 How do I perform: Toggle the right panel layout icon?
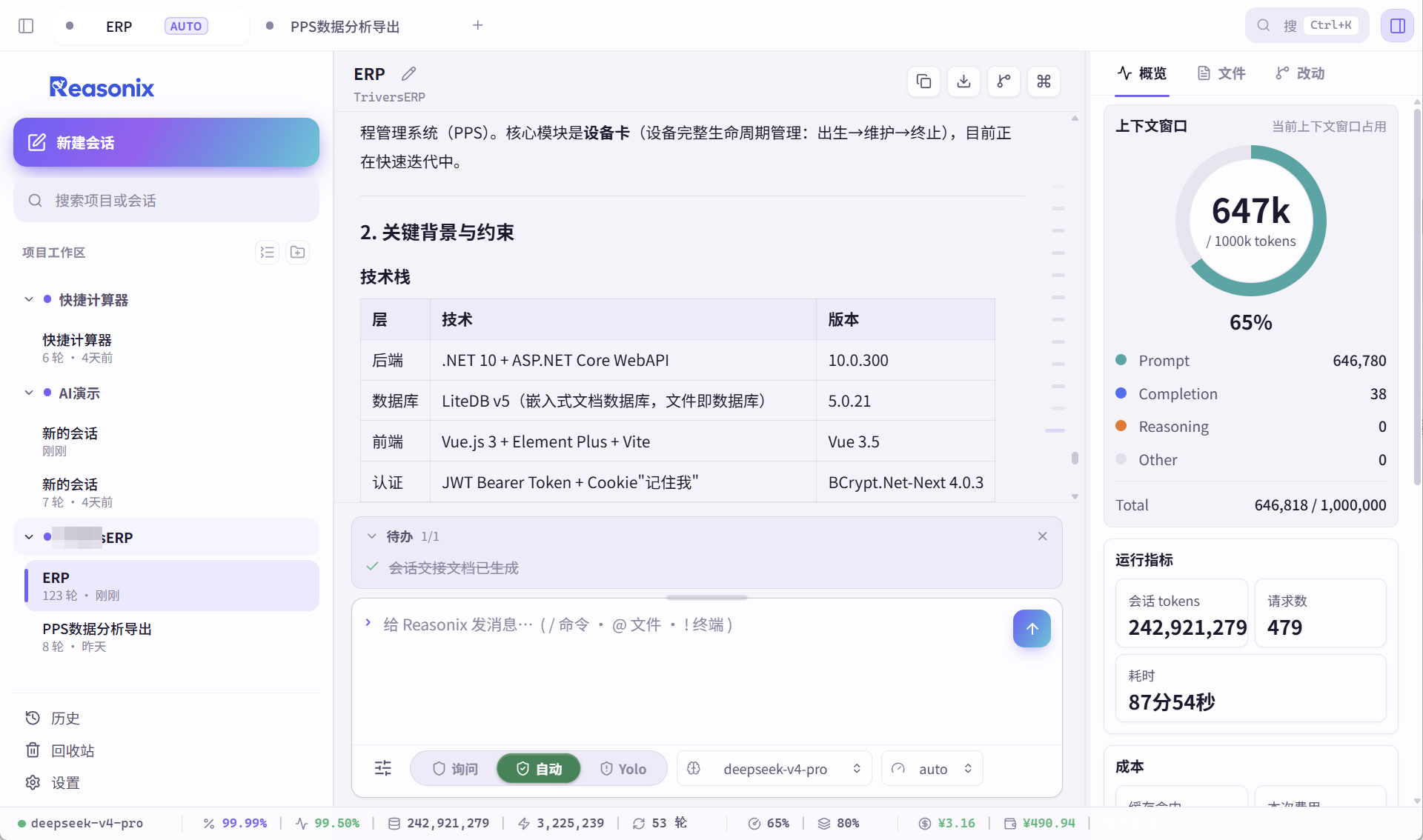(x=1397, y=26)
